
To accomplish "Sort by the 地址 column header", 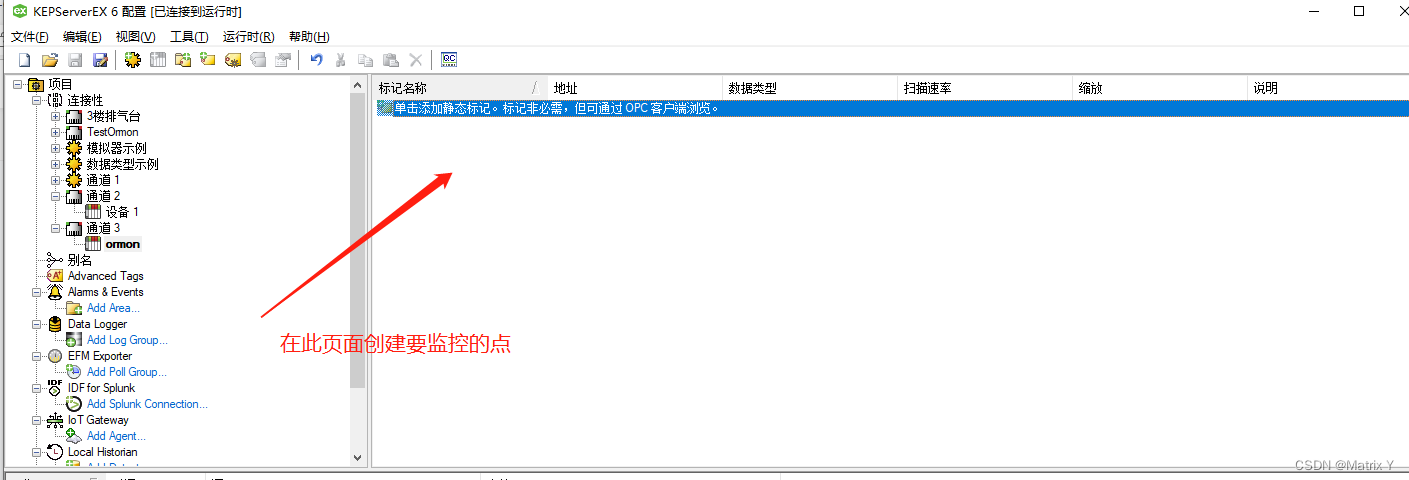I will click(636, 88).
